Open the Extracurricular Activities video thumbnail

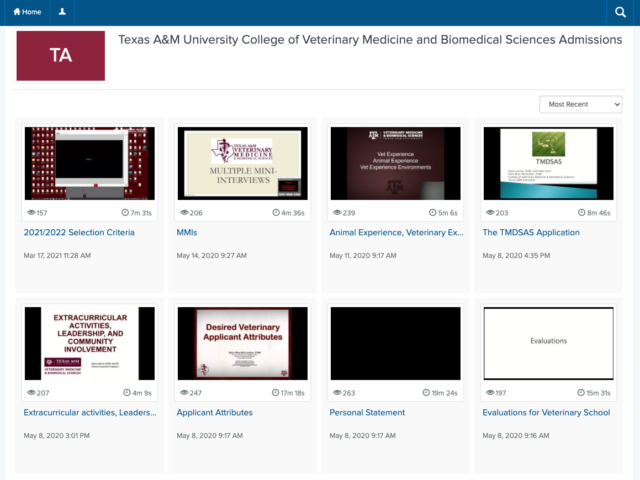[89, 343]
